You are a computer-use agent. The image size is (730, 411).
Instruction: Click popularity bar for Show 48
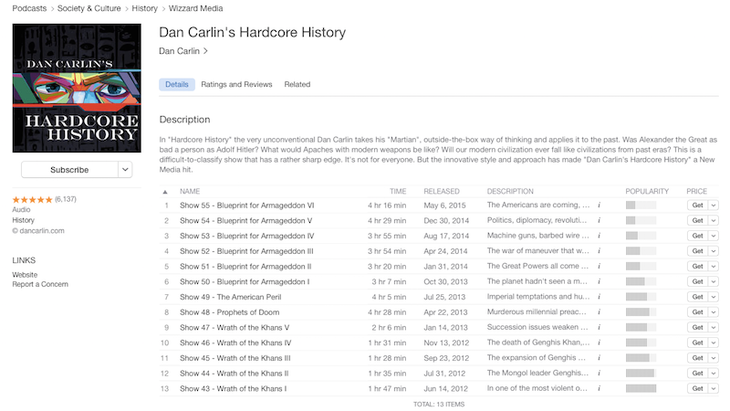pos(641,312)
